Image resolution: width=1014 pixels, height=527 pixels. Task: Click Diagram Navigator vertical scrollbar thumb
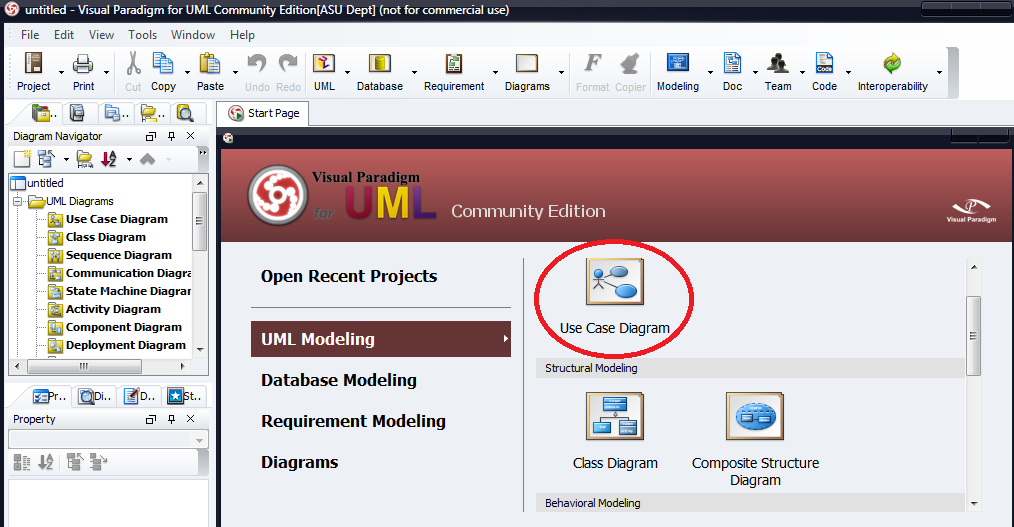[x=200, y=220]
